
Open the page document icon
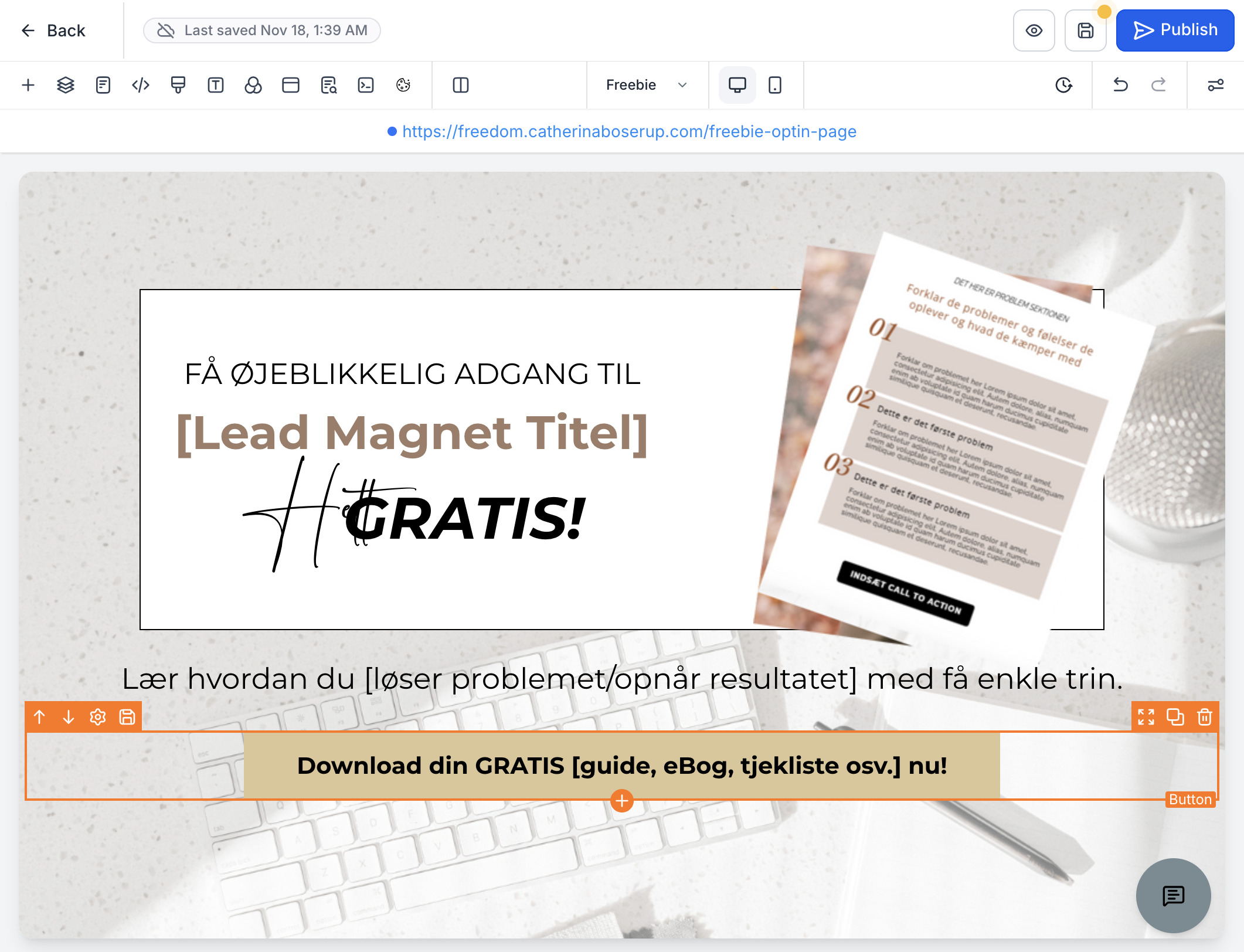click(x=103, y=85)
